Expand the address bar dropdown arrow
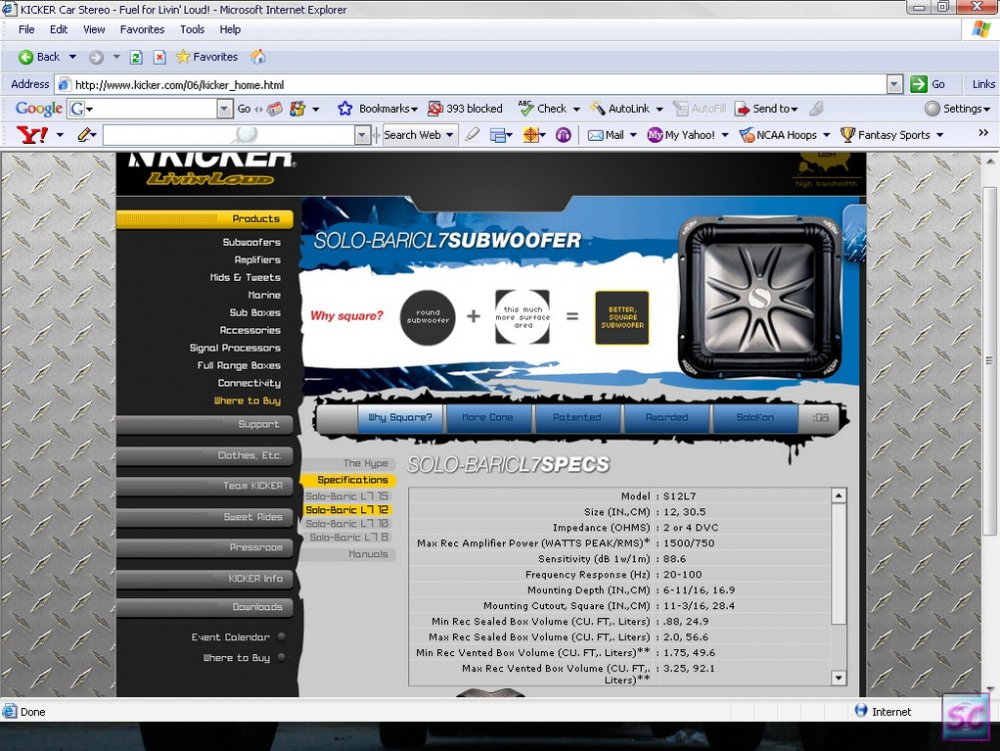This screenshot has width=1000, height=751. pos(895,84)
